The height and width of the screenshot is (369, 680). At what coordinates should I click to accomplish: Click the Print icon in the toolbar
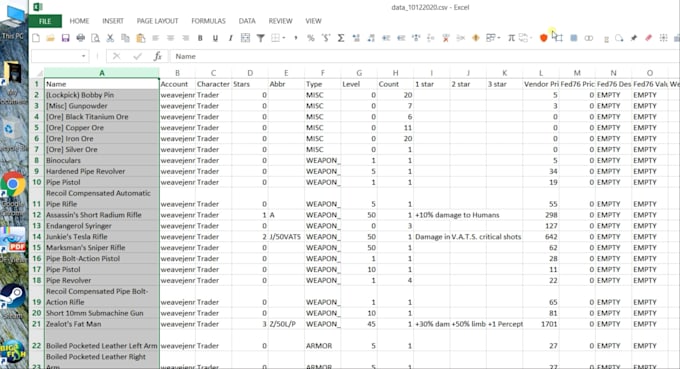pos(80,38)
